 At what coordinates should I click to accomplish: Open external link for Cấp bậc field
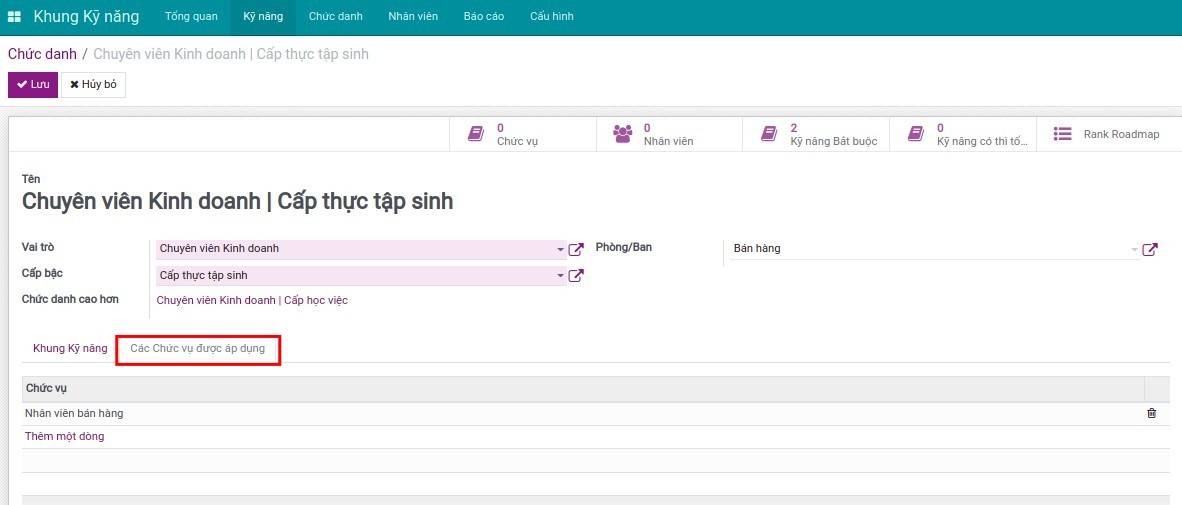[x=576, y=276]
